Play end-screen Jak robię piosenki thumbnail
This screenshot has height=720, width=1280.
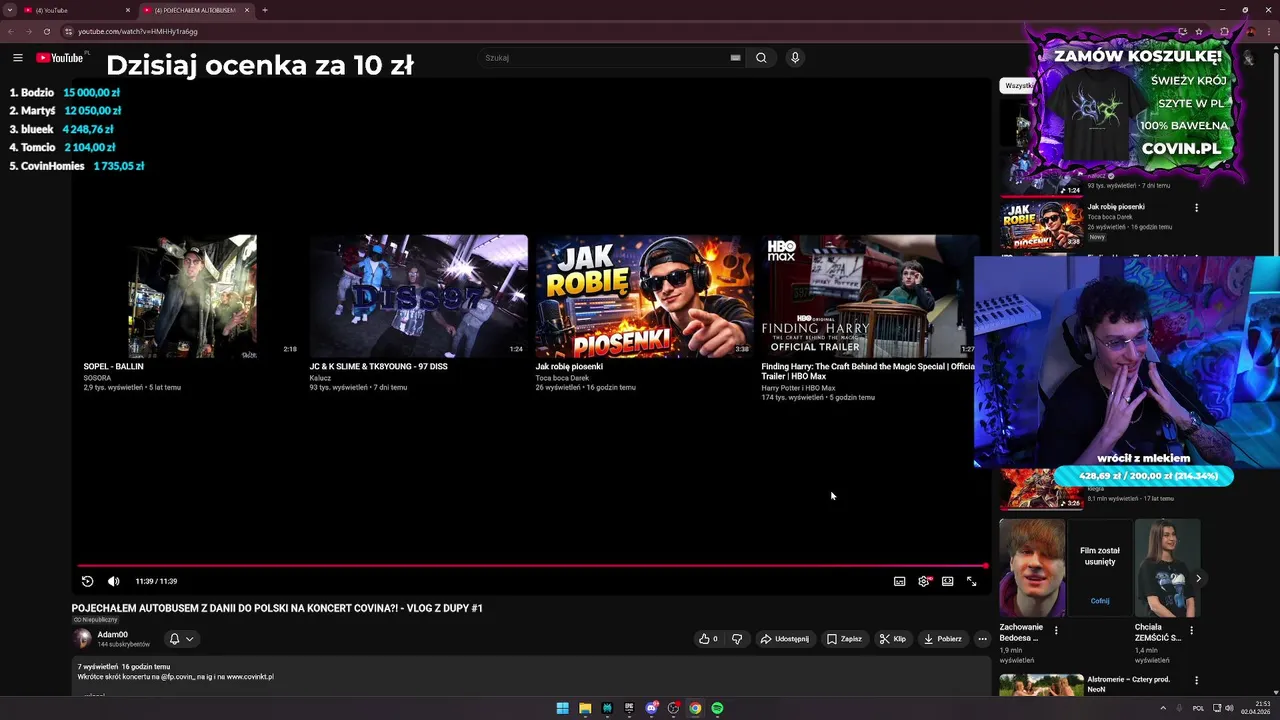coord(644,296)
